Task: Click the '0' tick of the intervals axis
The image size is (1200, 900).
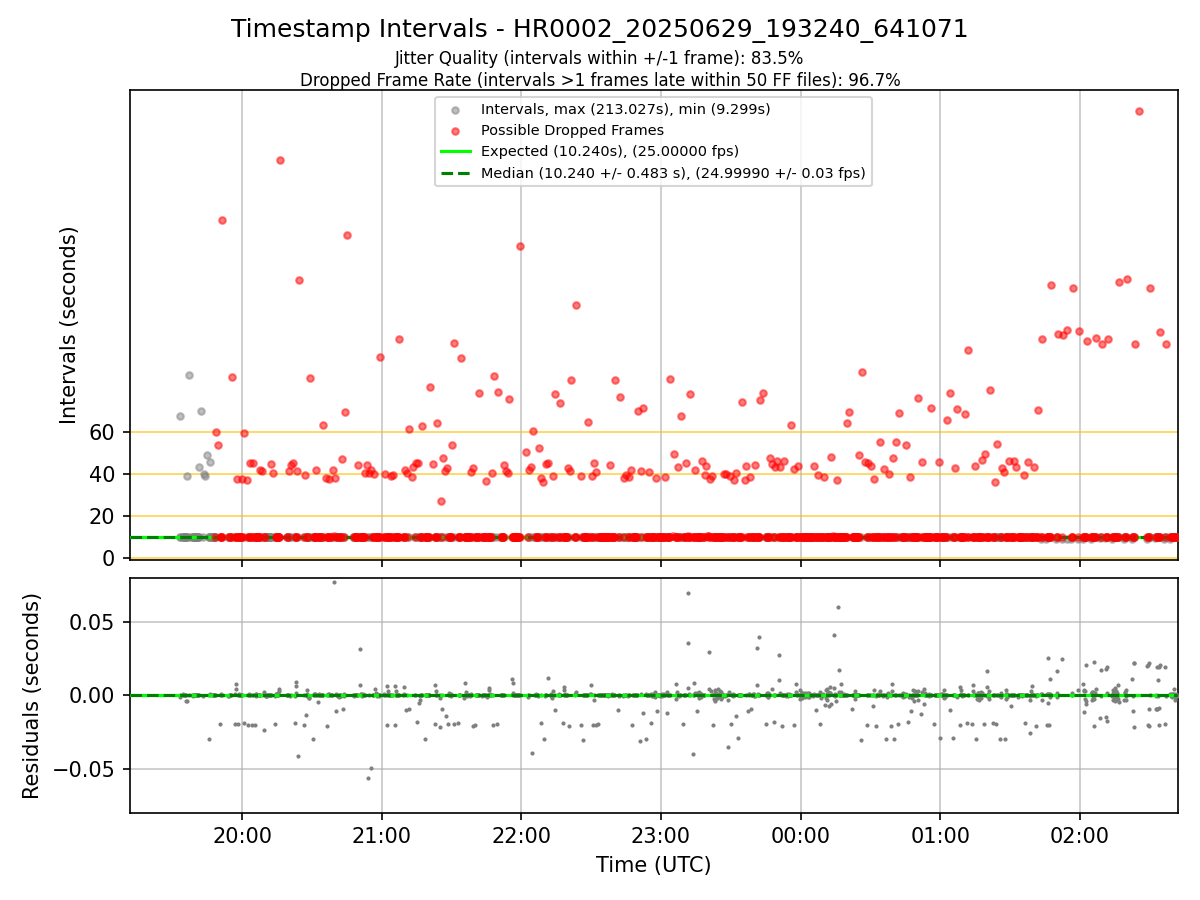Action: click(110, 558)
